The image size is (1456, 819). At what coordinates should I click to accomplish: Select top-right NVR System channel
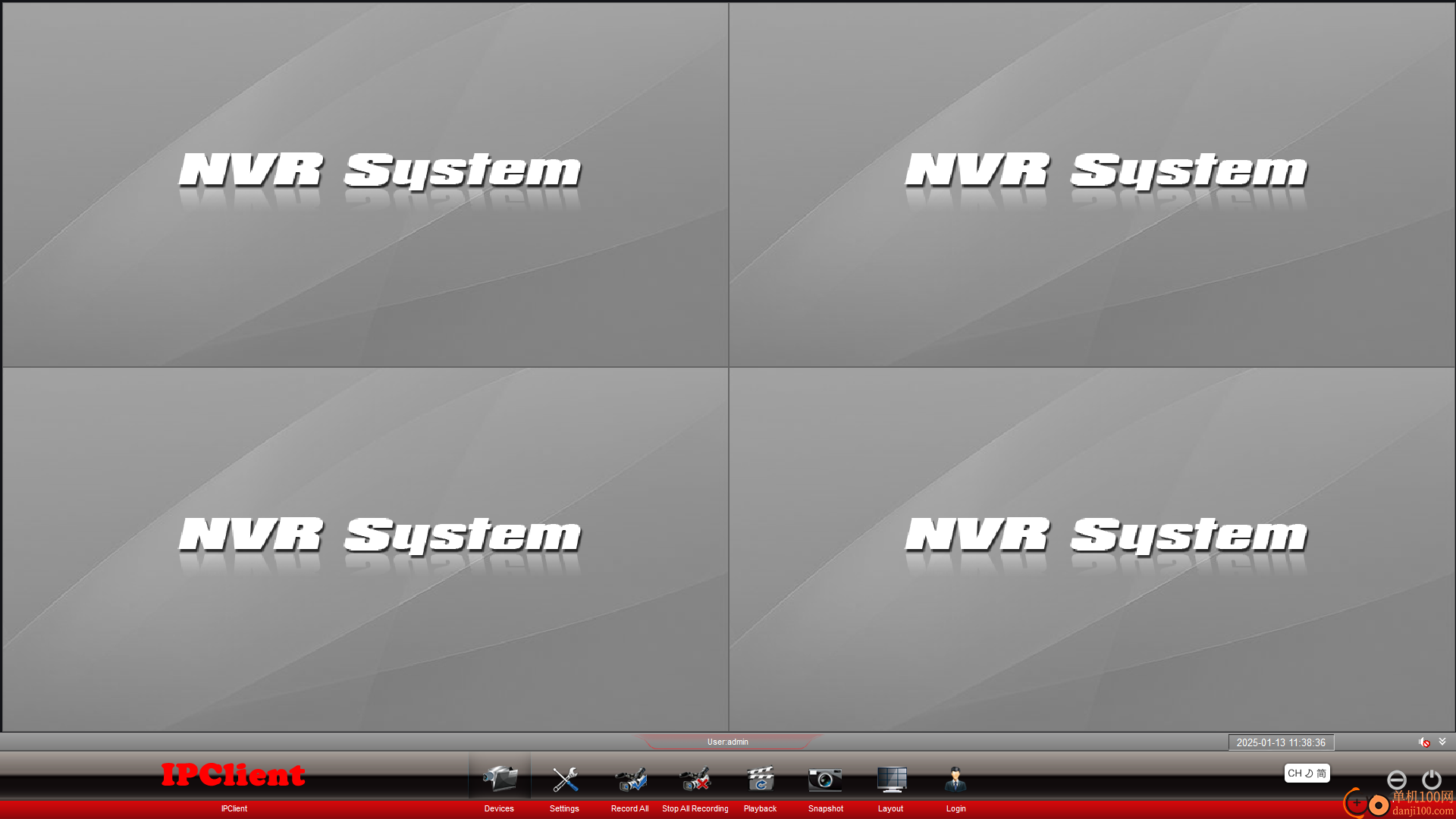pos(1091,184)
